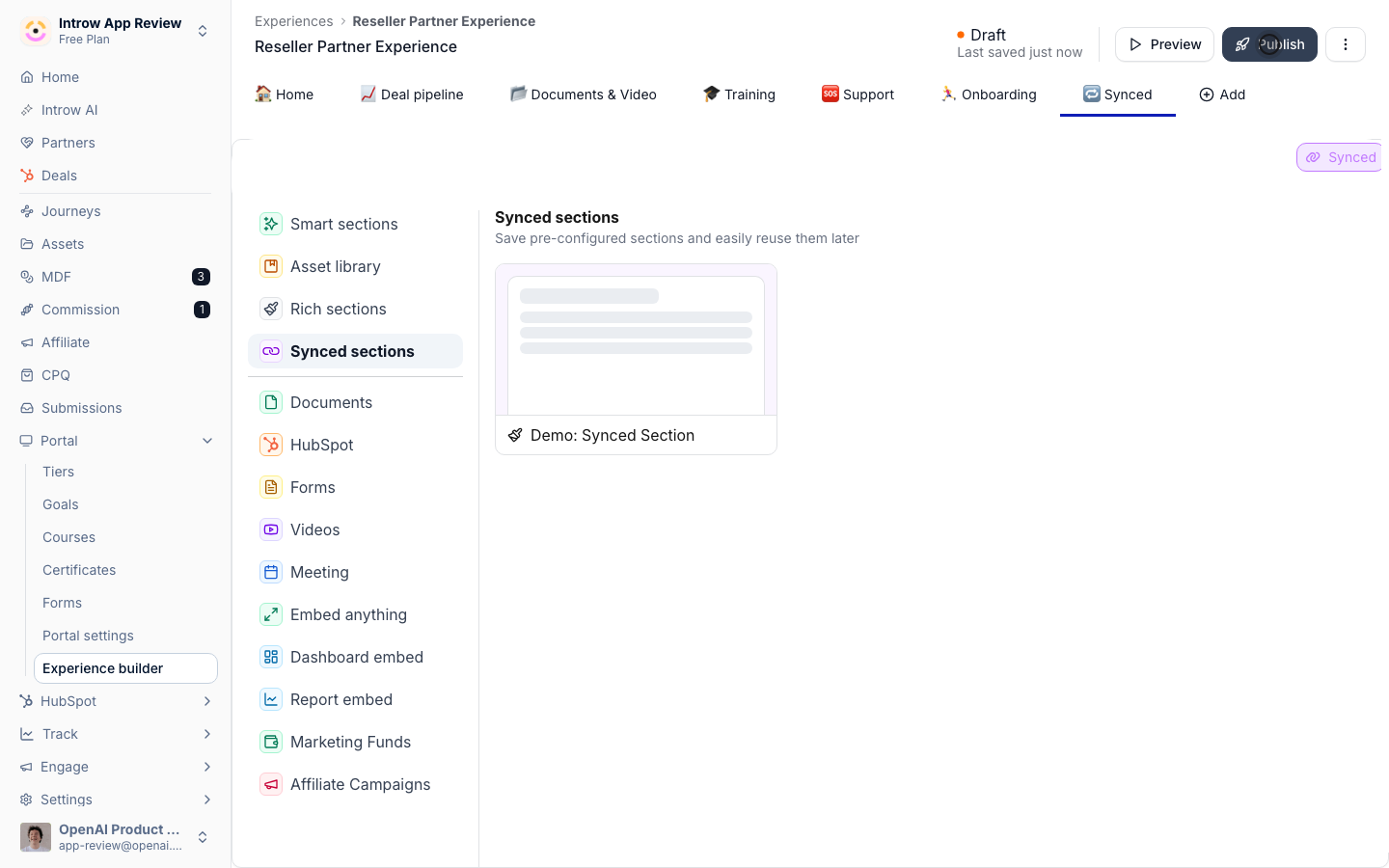Open Commission in the sidebar

pyautogui.click(x=116, y=310)
